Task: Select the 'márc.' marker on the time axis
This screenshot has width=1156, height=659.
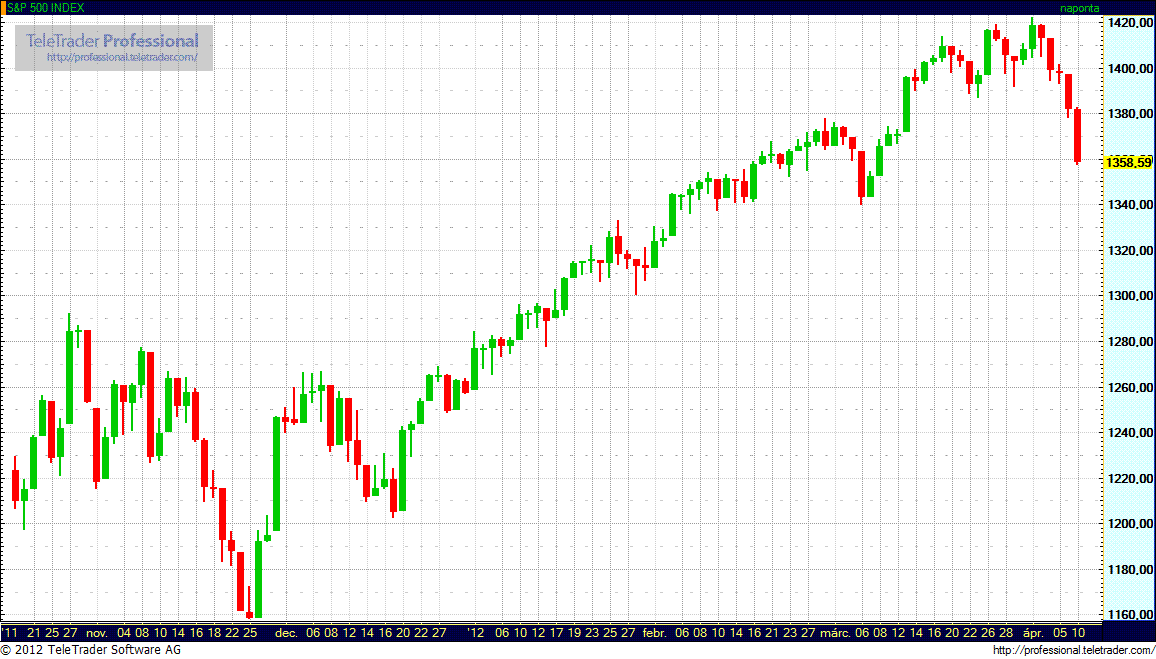Action: pyautogui.click(x=836, y=633)
